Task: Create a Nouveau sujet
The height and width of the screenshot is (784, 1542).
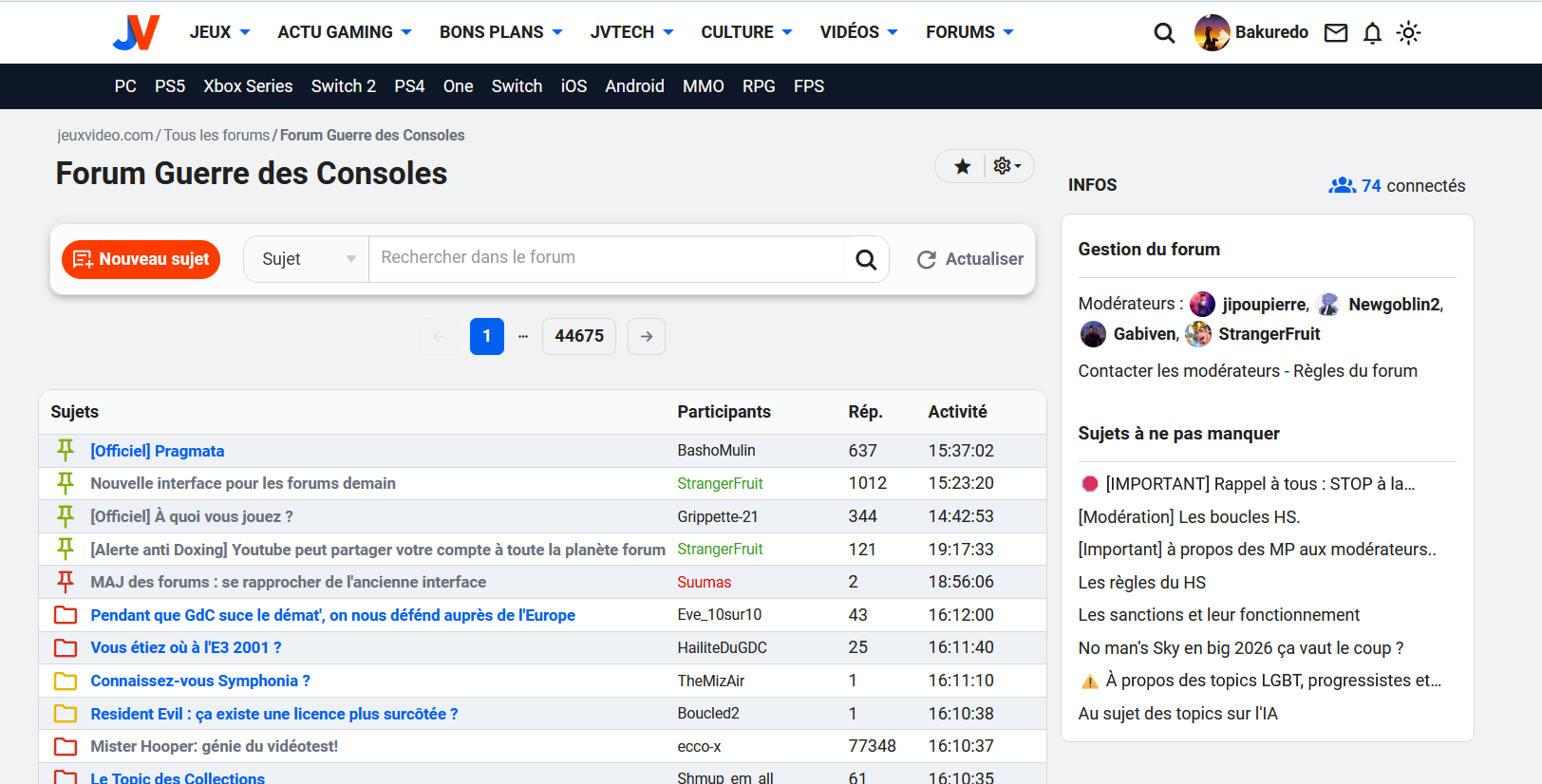Action: 141,259
